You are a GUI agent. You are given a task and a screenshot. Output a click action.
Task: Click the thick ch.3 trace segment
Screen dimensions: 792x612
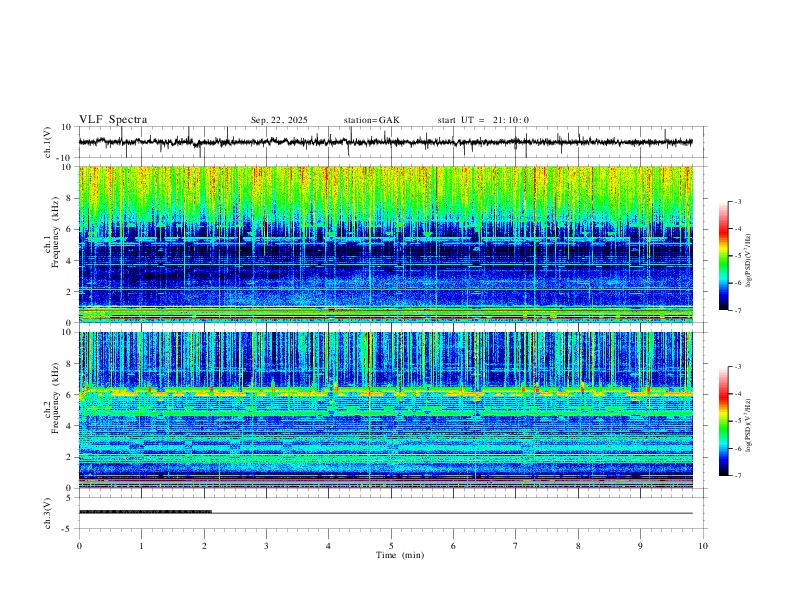pyautogui.click(x=145, y=512)
